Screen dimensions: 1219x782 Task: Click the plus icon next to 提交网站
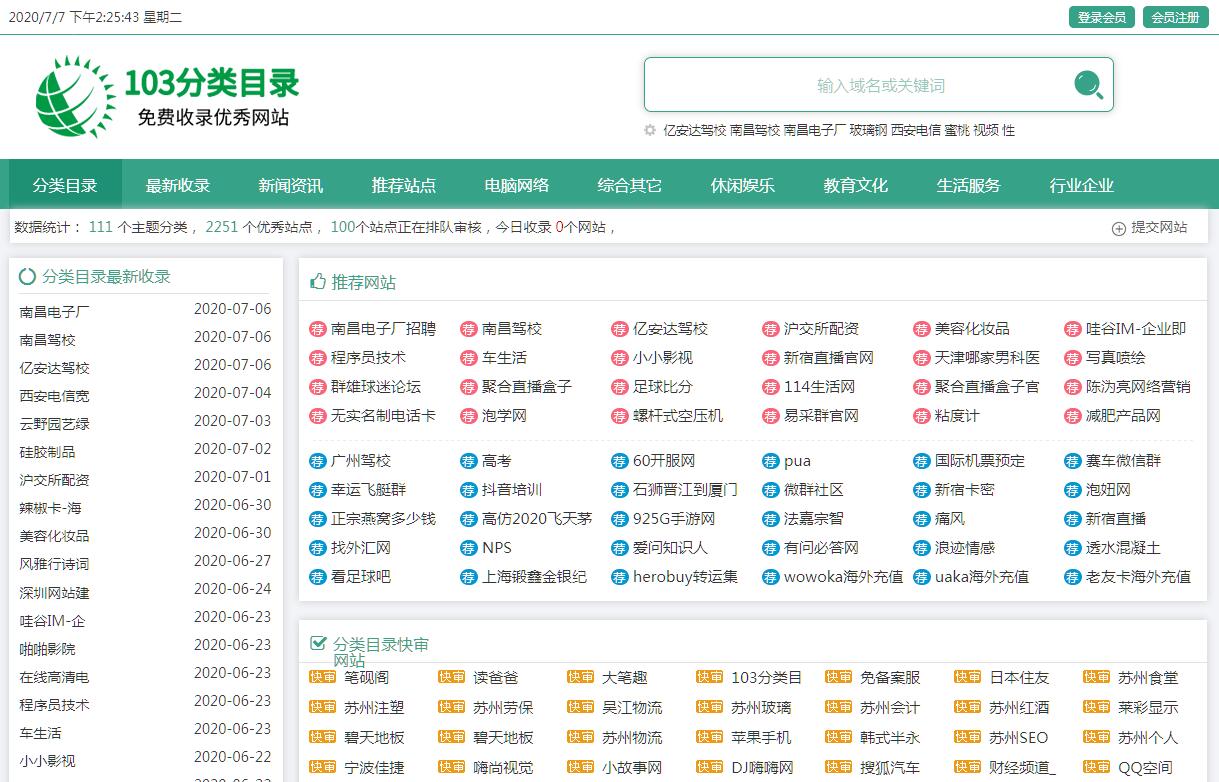point(1119,228)
